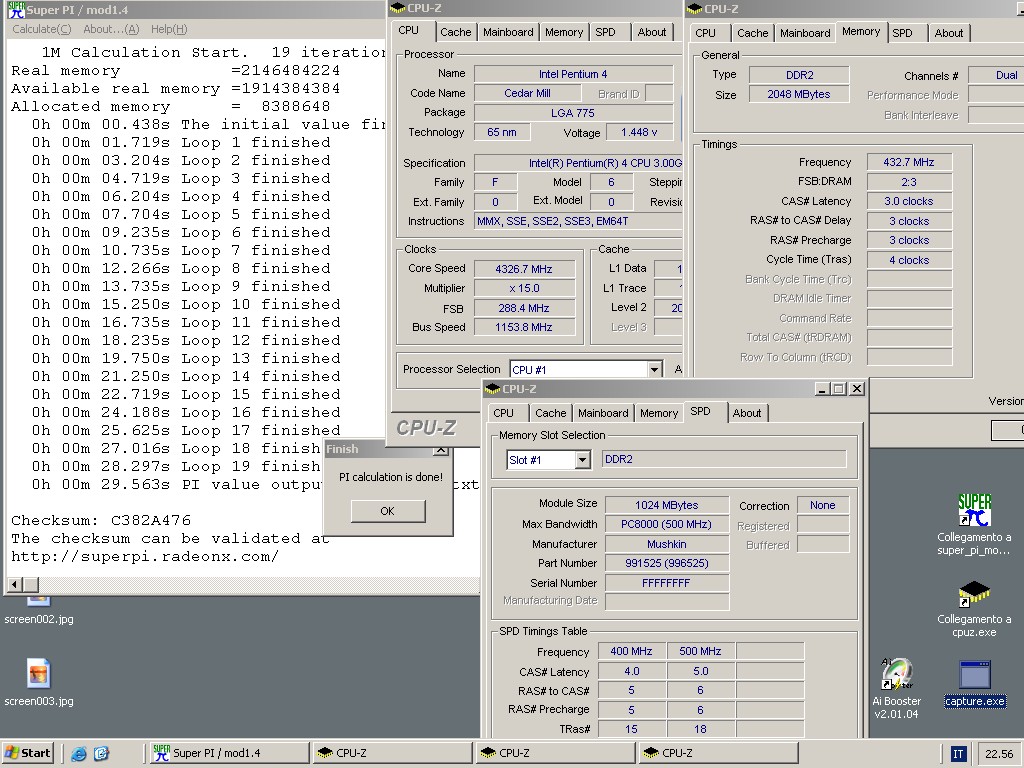Screen dimensions: 1024x768
Task: Open the About...(A) menu in Super PI
Action: [111, 29]
